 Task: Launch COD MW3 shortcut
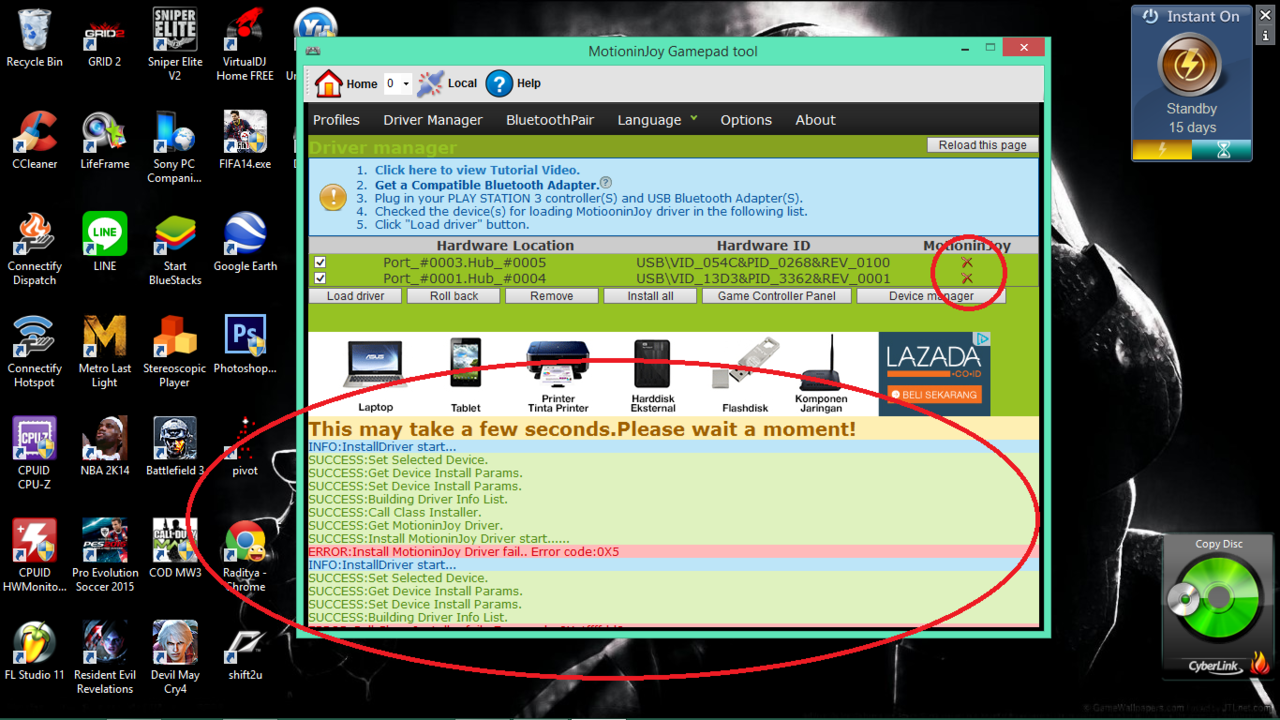click(174, 548)
